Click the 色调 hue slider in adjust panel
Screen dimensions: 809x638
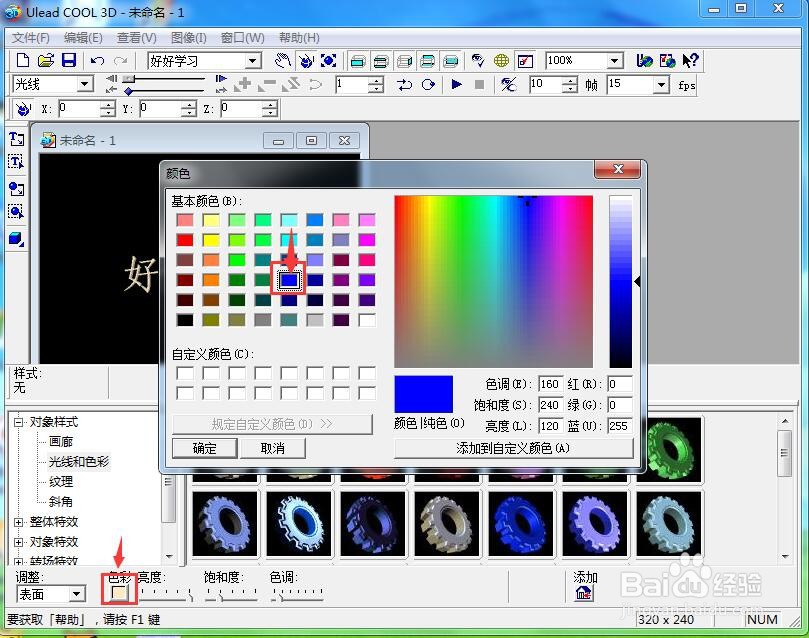pyautogui.click(x=297, y=595)
